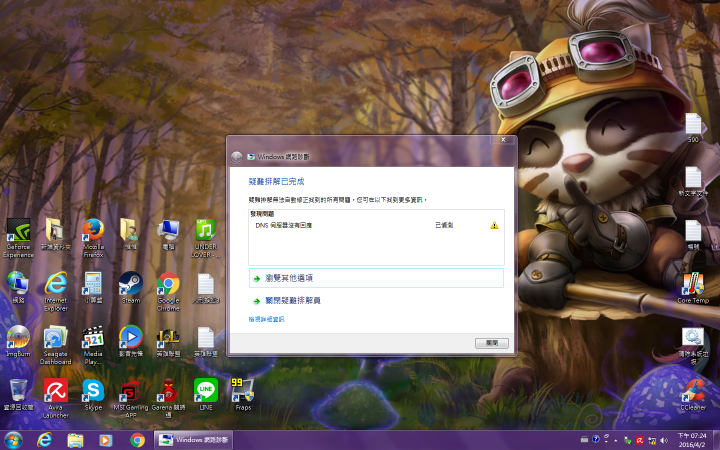Click the back arrow in the diagnostics dialog

coord(236,157)
